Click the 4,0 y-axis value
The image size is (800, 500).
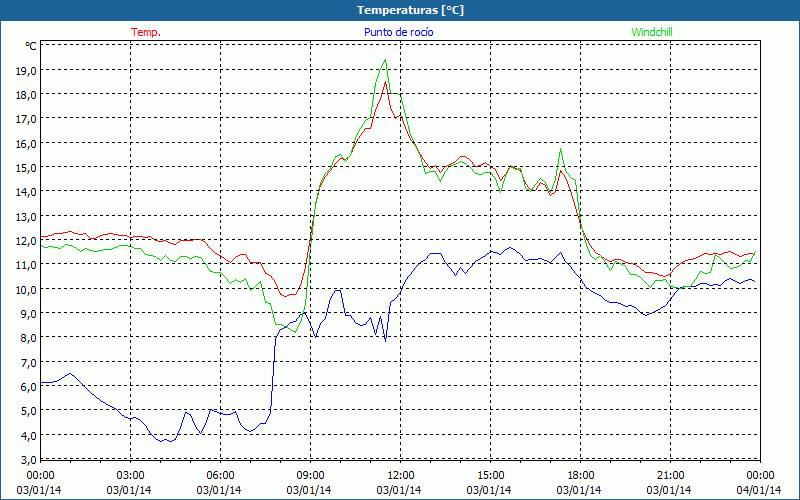pyautogui.click(x=29, y=435)
